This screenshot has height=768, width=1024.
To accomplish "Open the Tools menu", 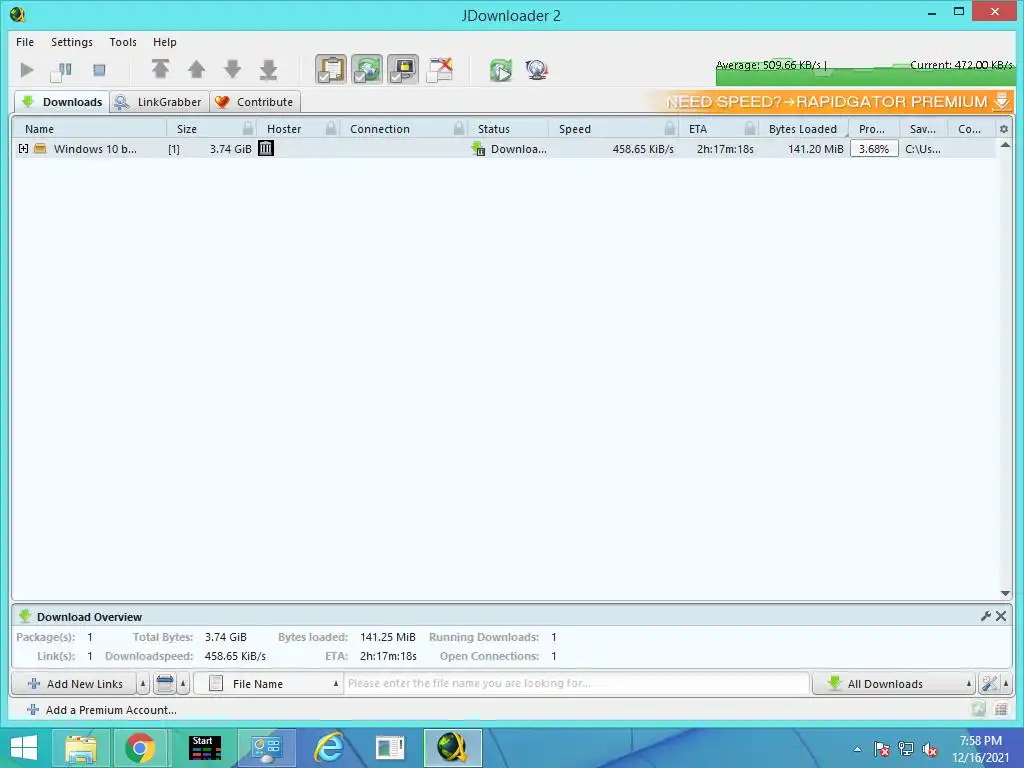I will click(x=123, y=42).
